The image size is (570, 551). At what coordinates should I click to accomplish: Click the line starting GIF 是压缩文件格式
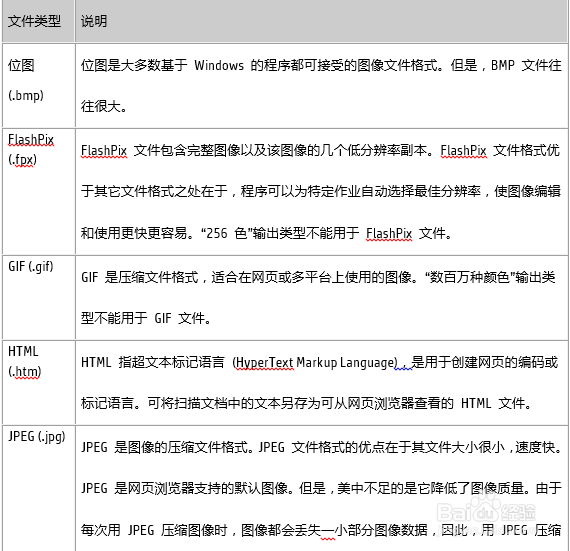318,277
